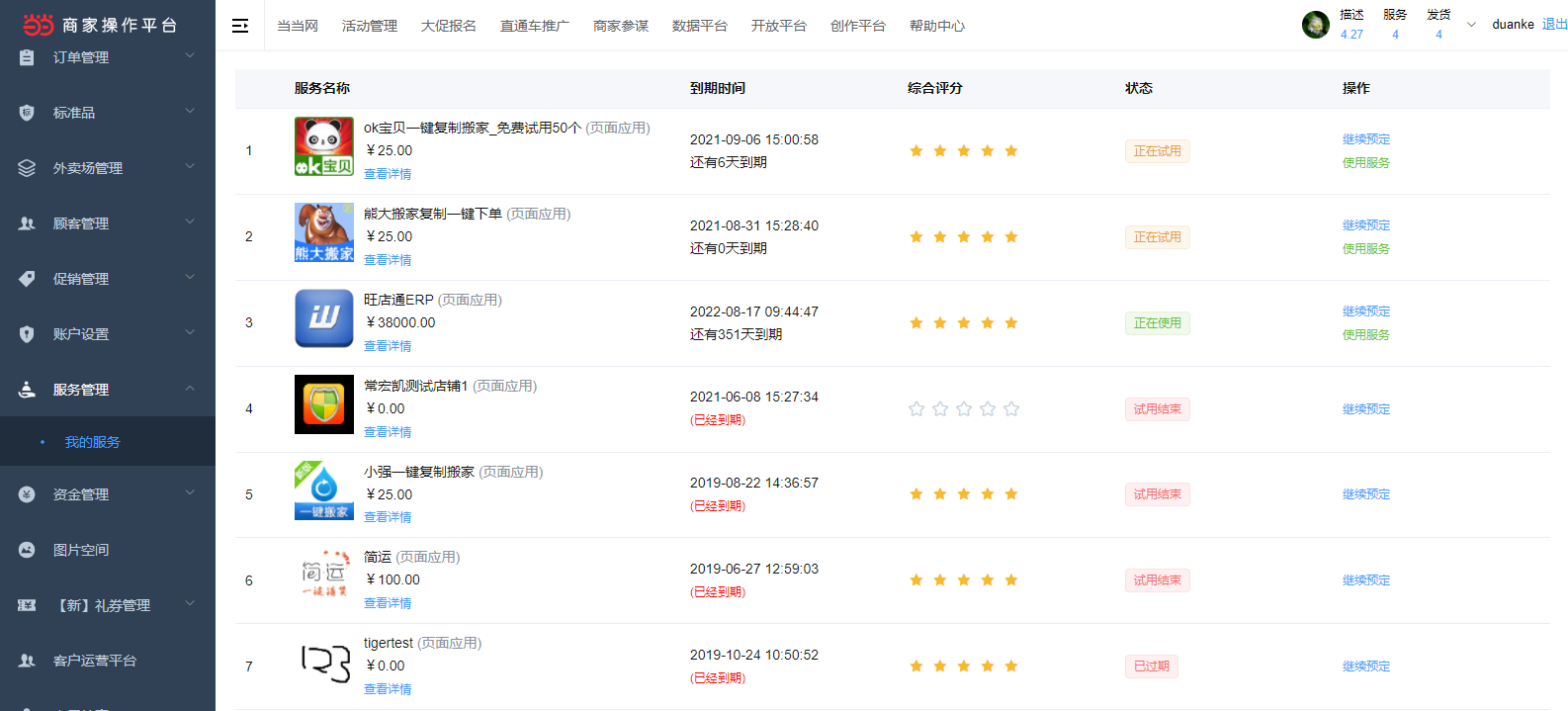1568x711 pixels.
Task: Open the 当当网 top menu
Action: tap(298, 26)
